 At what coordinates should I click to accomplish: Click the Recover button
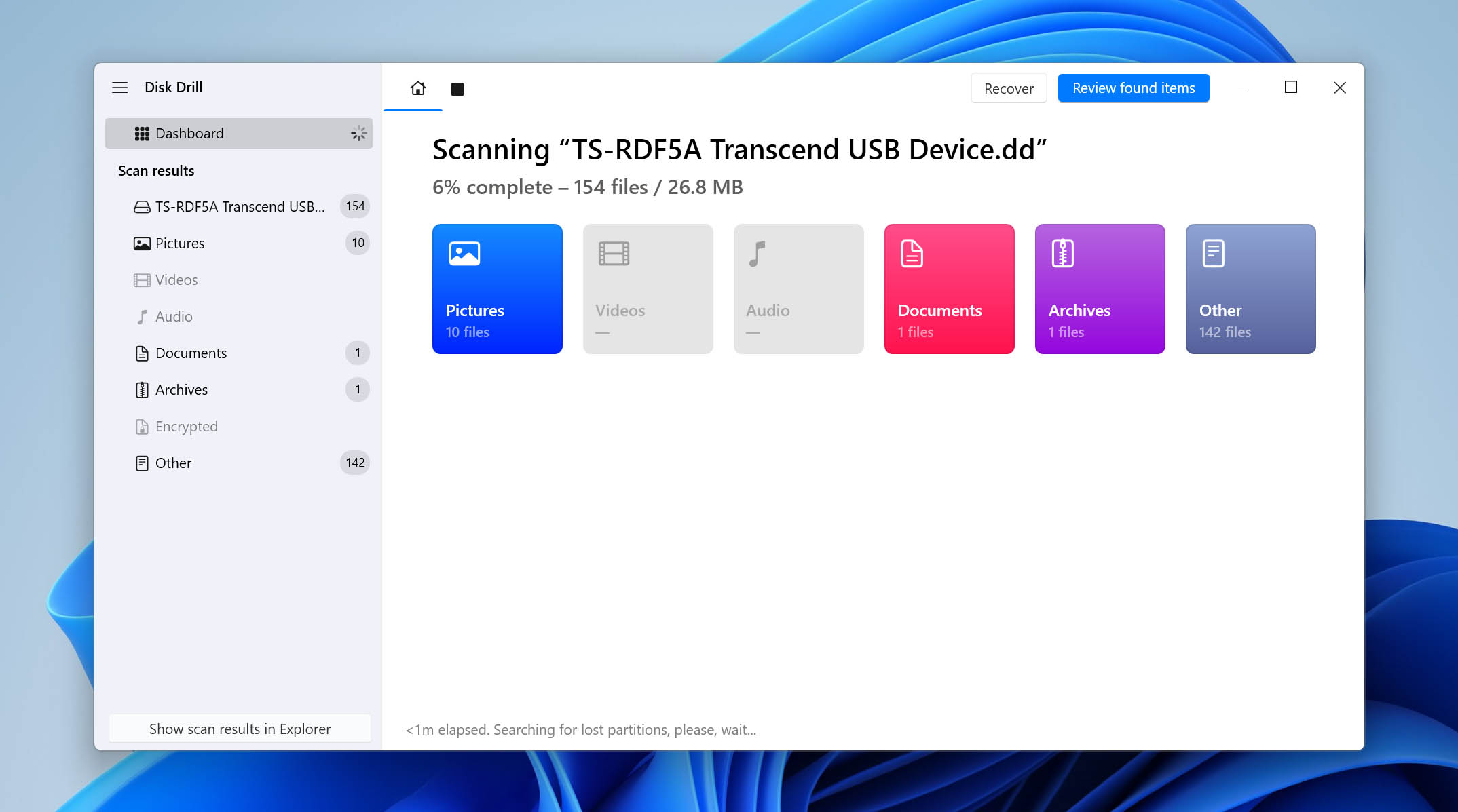[1009, 88]
